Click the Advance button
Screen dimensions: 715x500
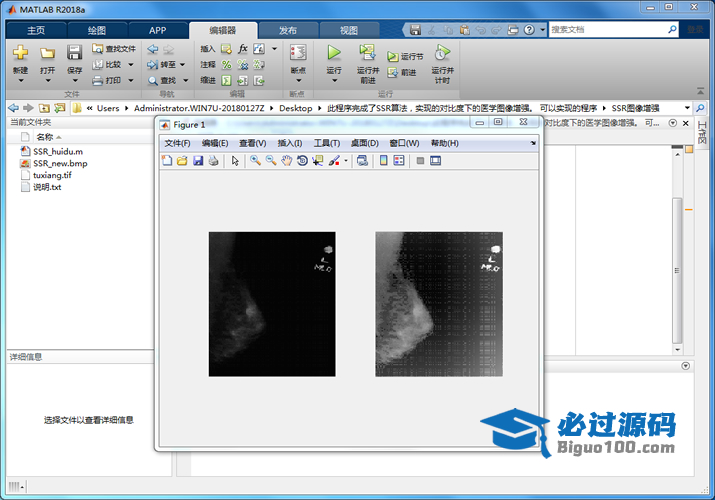402,72
